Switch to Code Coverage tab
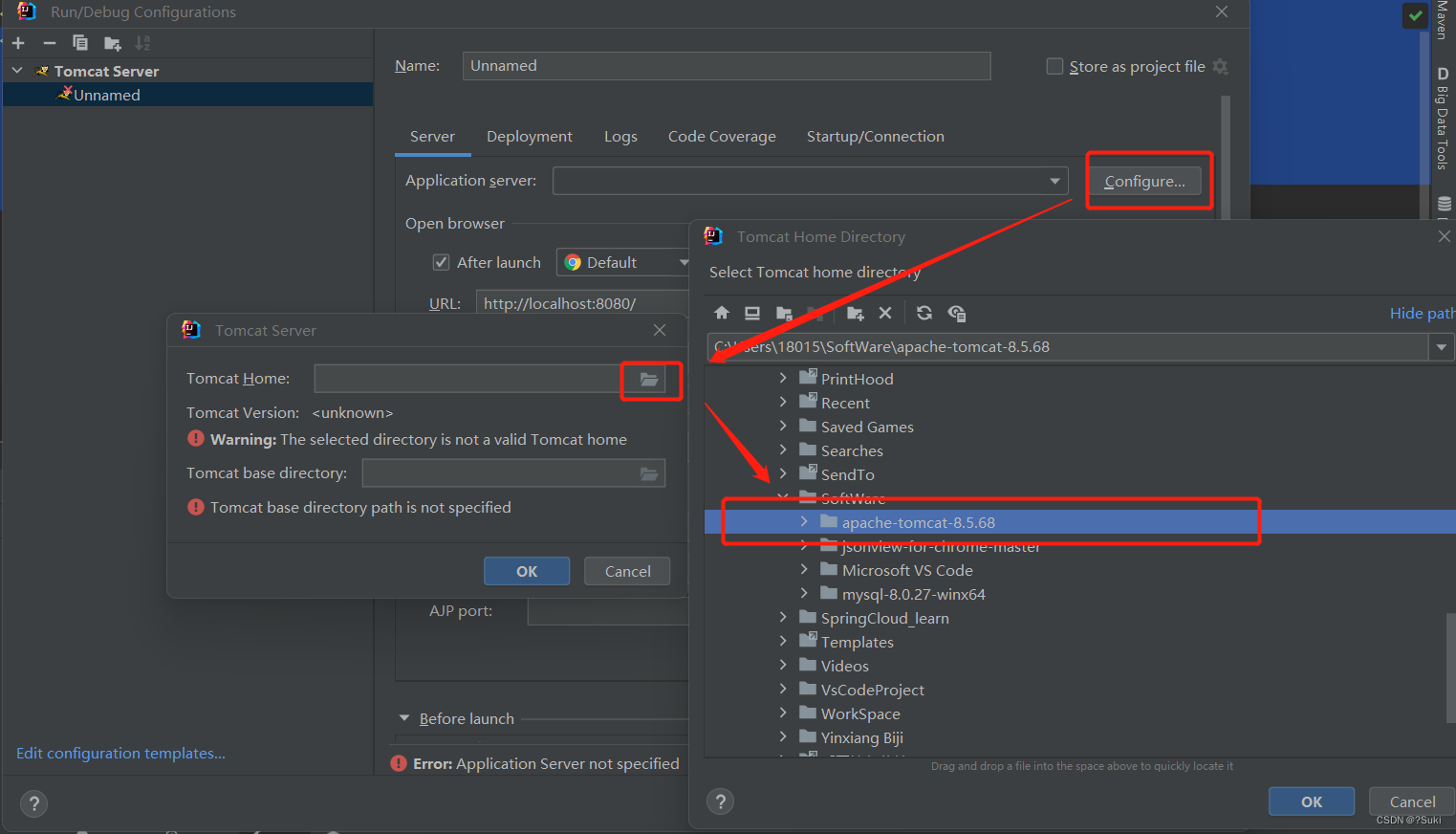The width and height of the screenshot is (1456, 834). pos(722,137)
